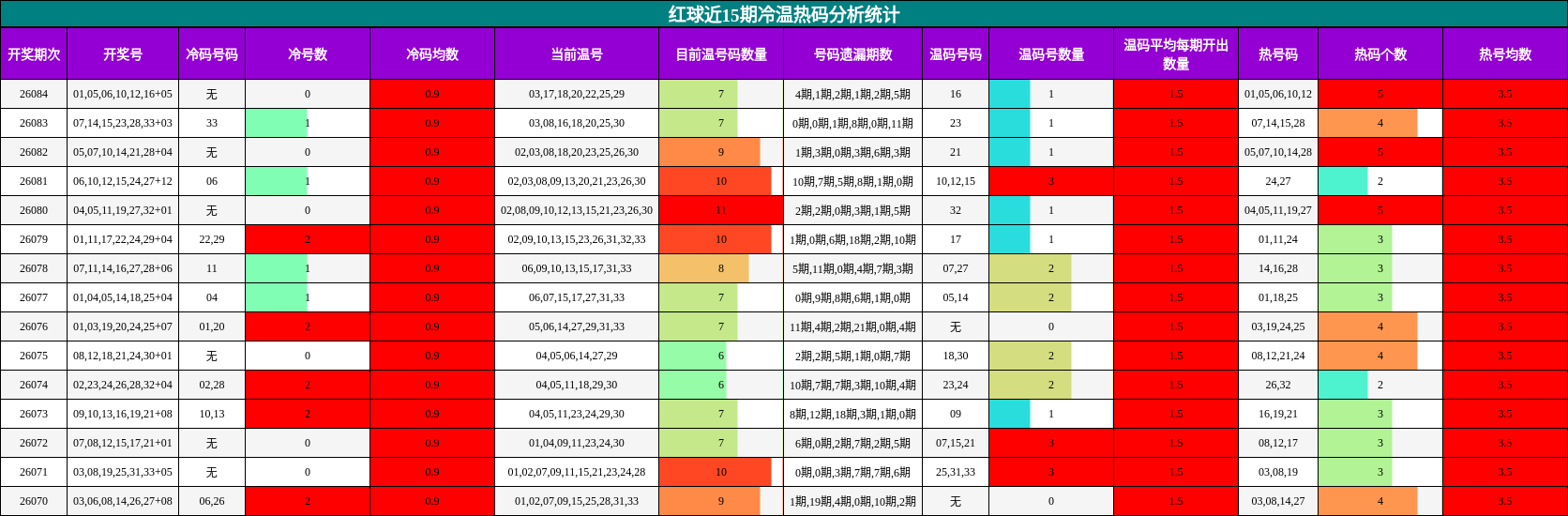The image size is (1568, 516).
Task: Click issue number 26071
Action: pos(34,472)
